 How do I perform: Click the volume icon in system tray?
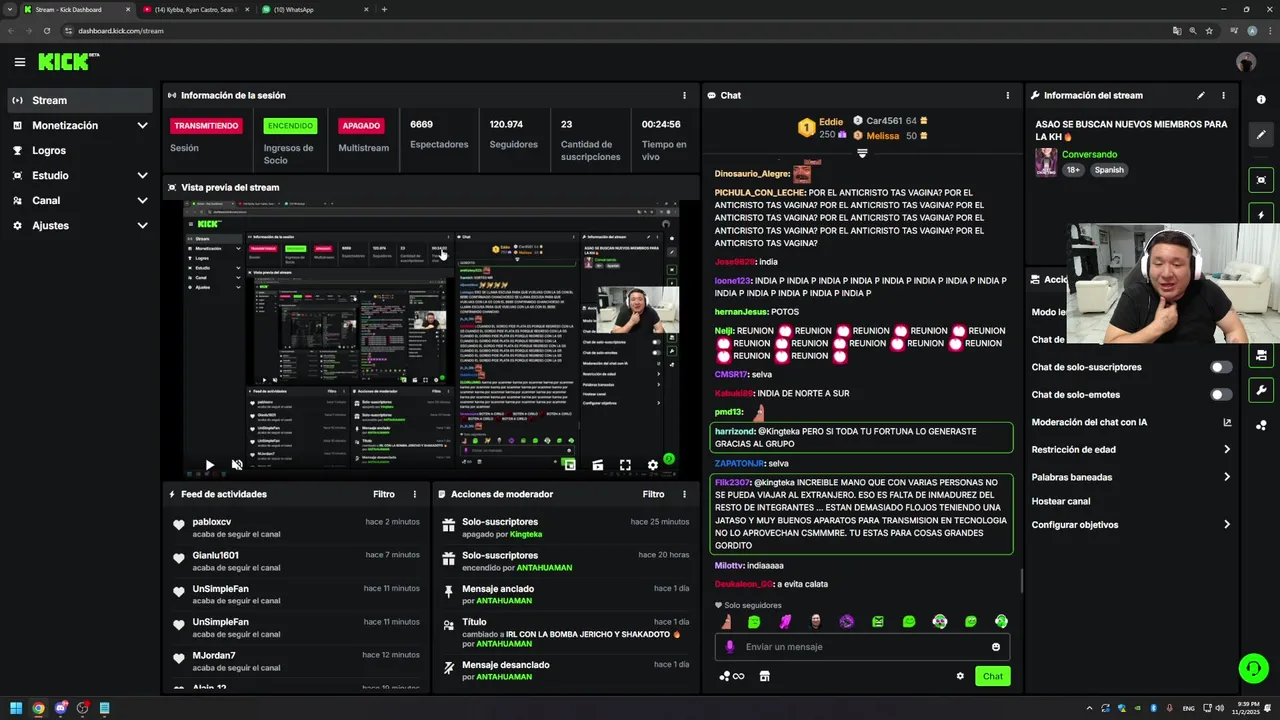(1220, 708)
